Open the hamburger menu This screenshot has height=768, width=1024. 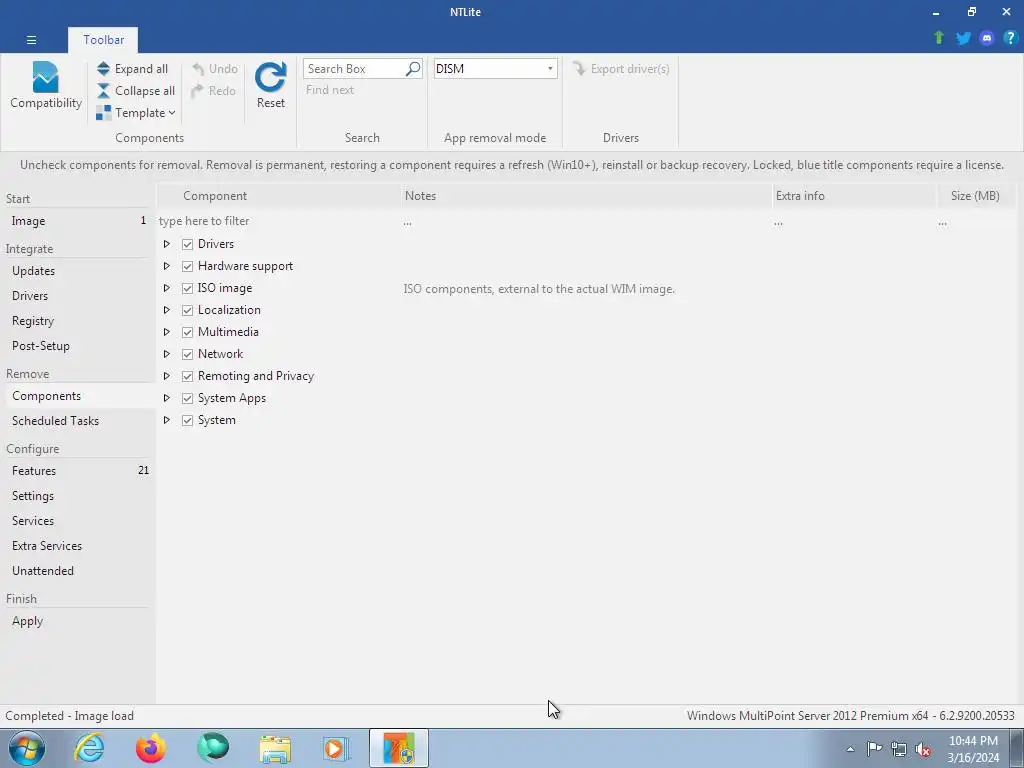(x=31, y=40)
